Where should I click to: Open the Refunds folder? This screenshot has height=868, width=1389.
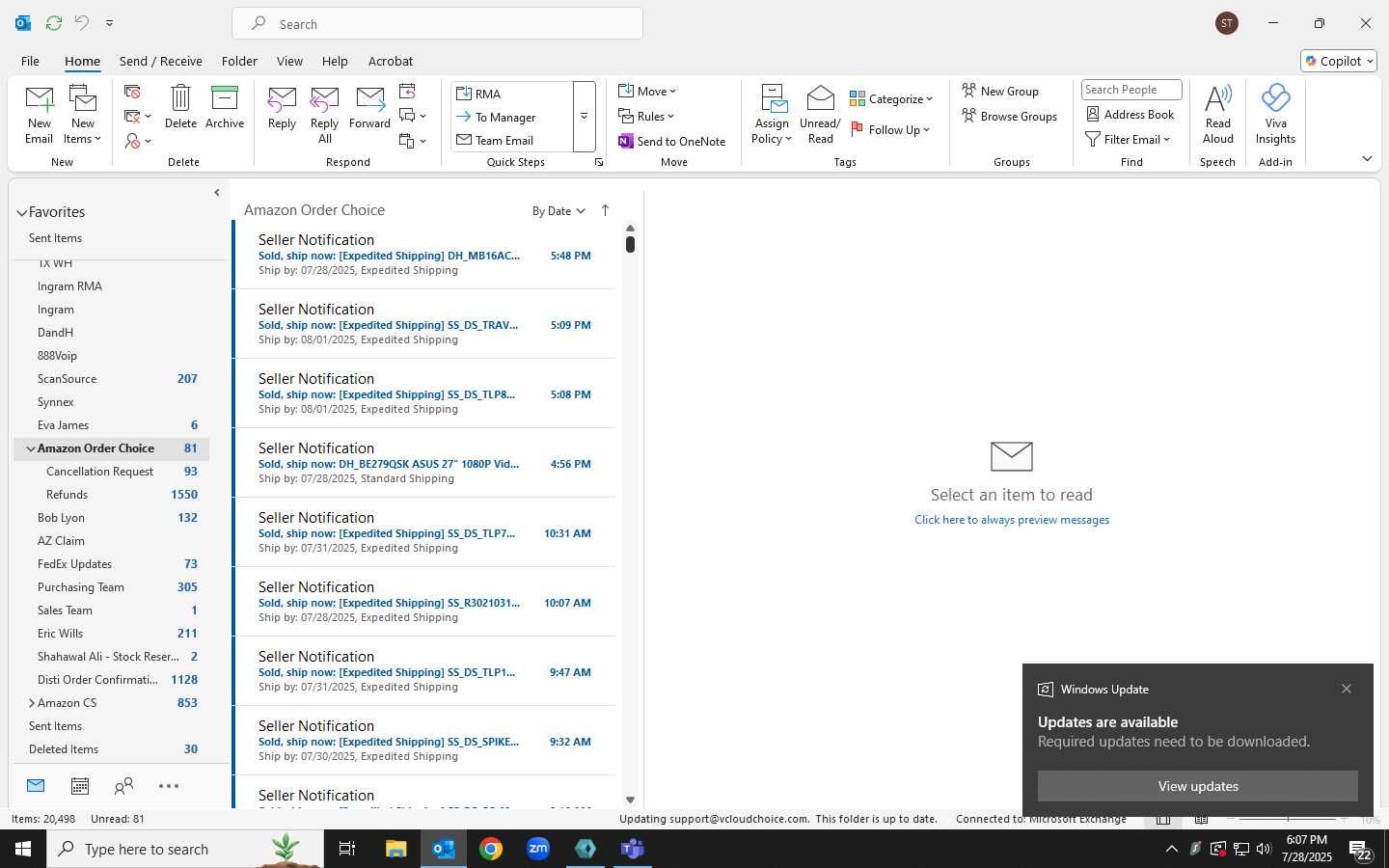point(112,495)
